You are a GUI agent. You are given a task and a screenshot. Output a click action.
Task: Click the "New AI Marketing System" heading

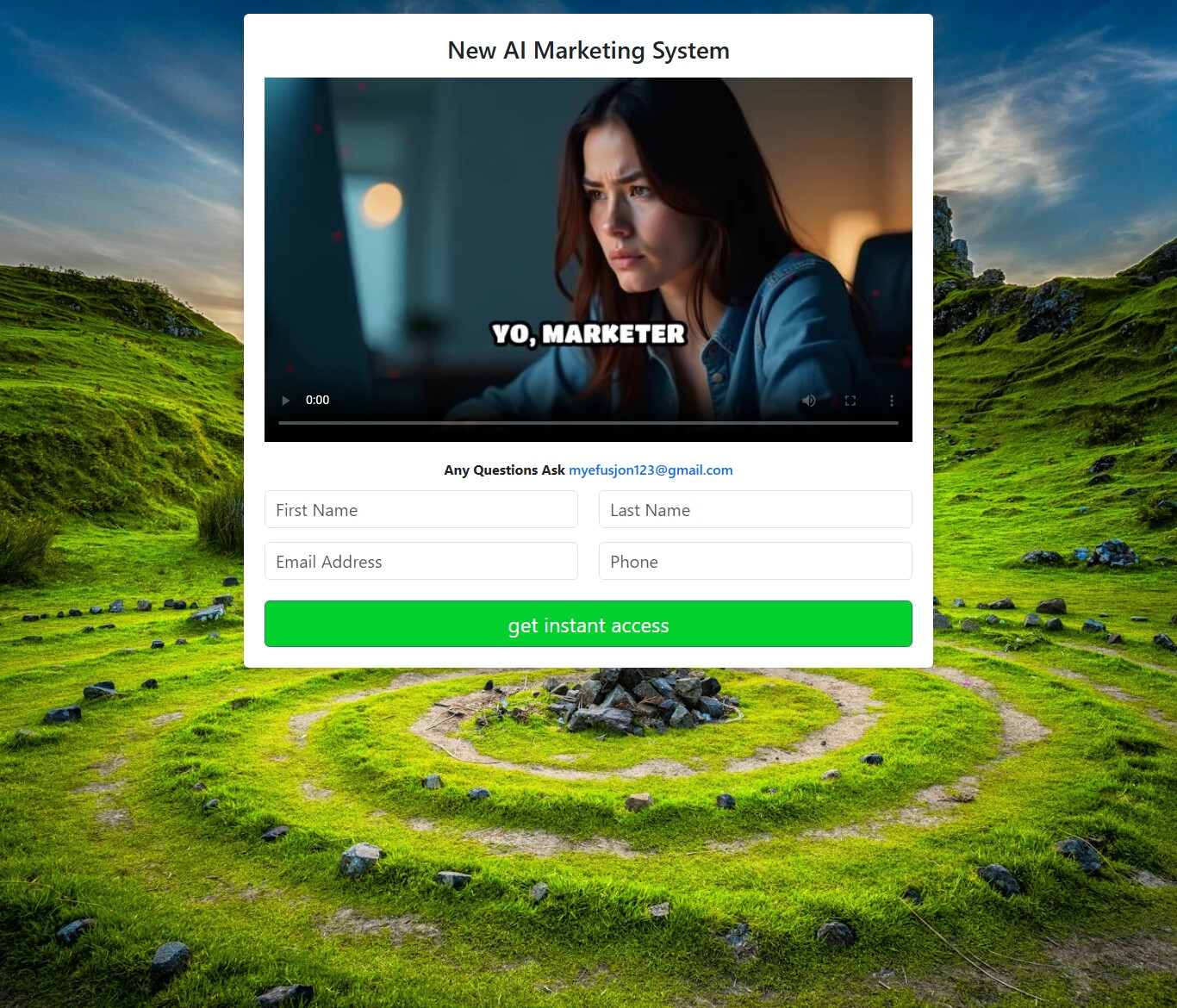tap(588, 51)
